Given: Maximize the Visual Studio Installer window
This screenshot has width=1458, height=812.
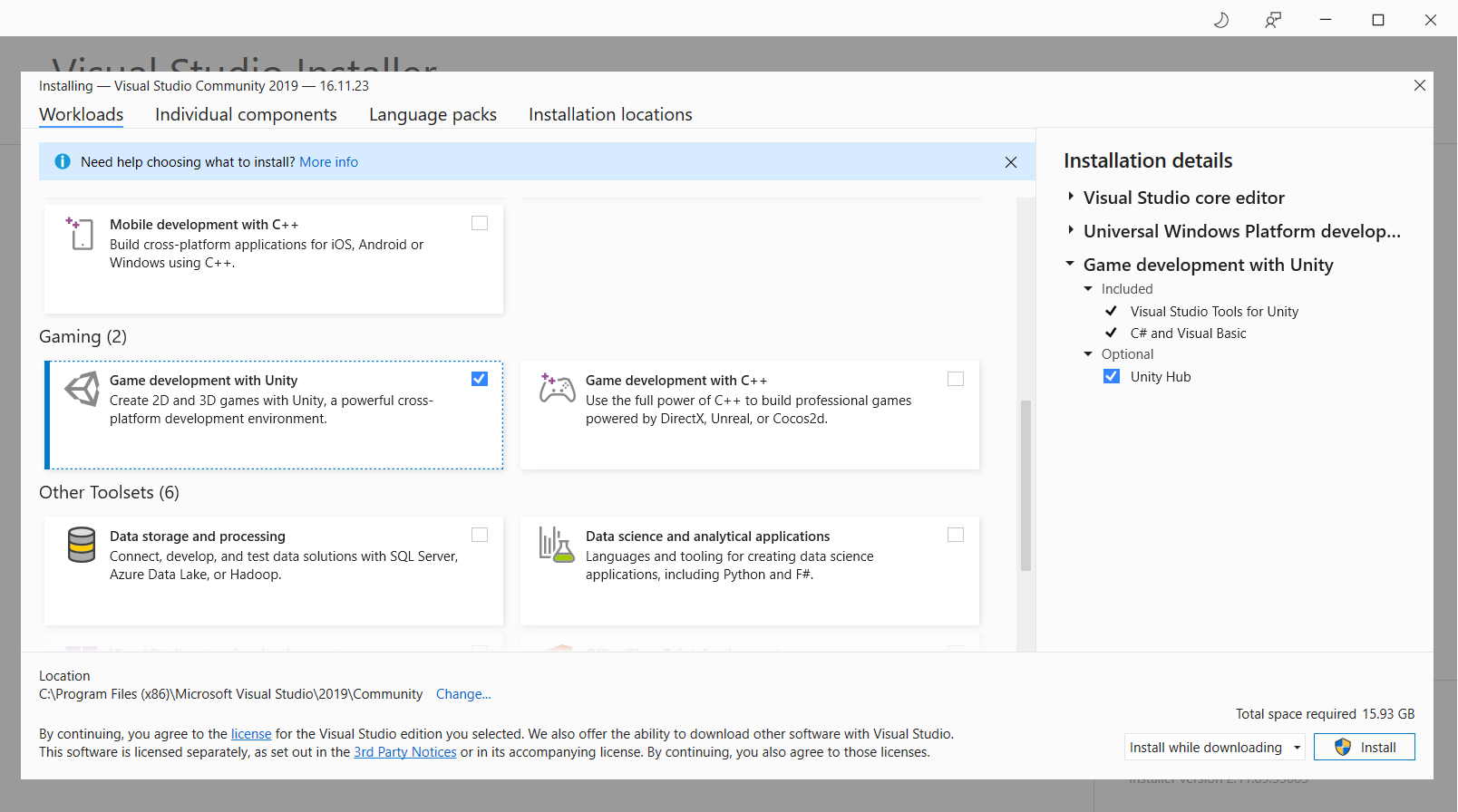Looking at the screenshot, I should [1378, 20].
